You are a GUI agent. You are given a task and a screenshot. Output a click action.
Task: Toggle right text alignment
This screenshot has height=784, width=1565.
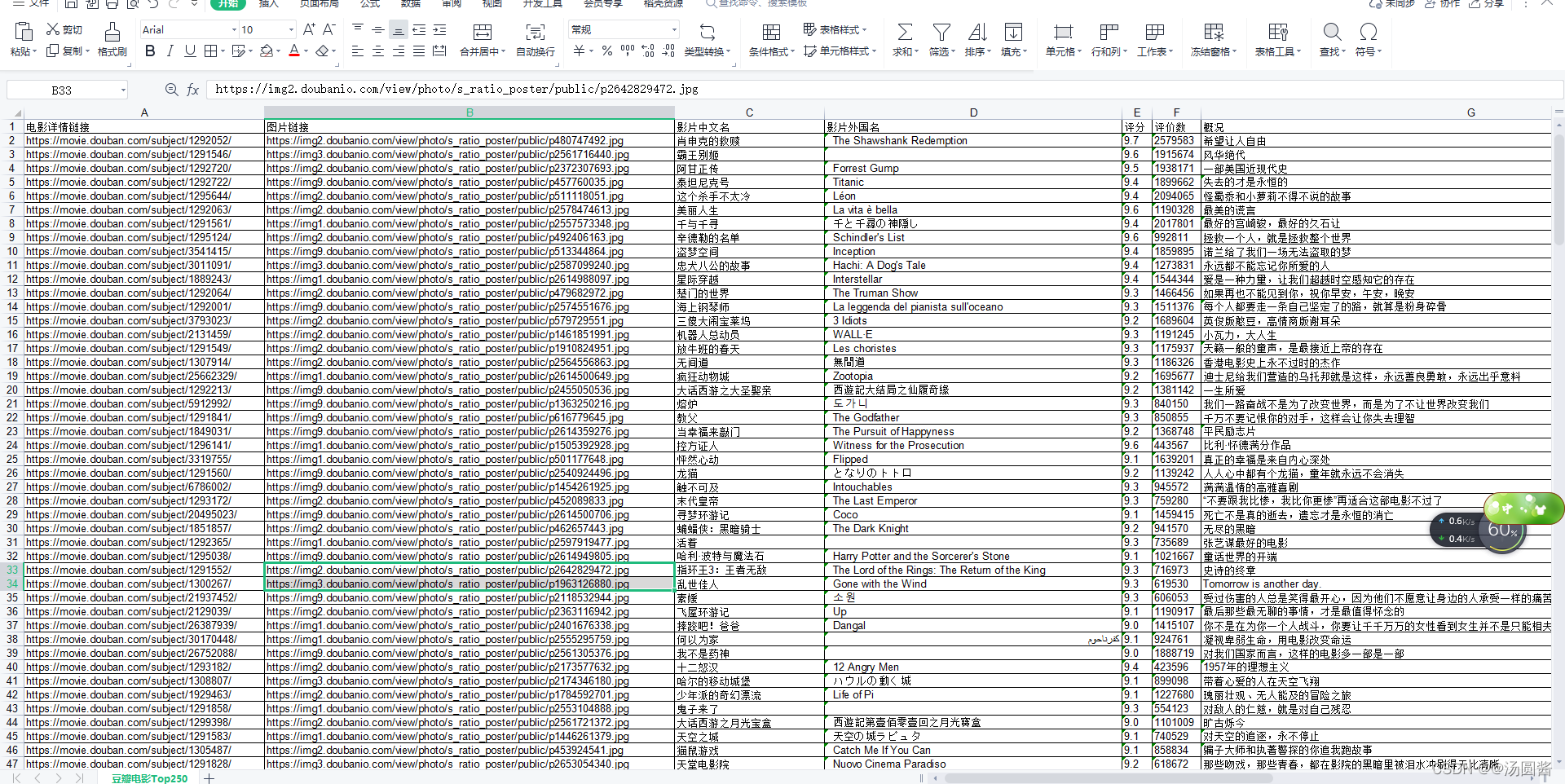point(399,51)
